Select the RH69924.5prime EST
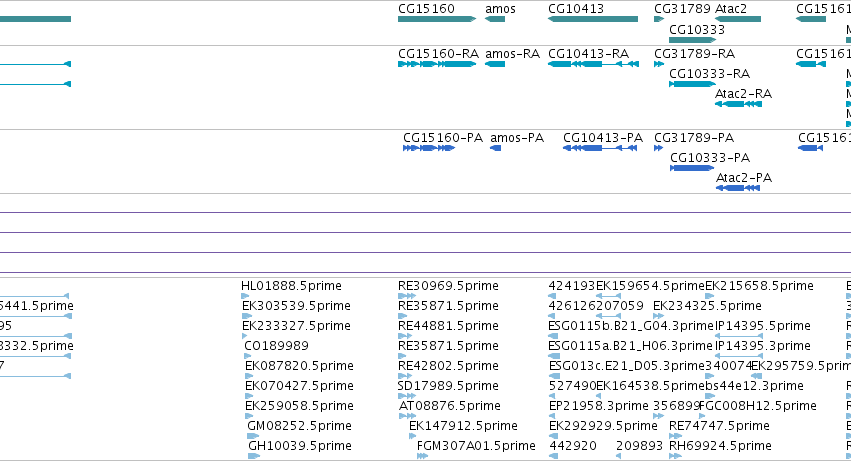Viewport: 851px width, 461px height. [x=720, y=446]
